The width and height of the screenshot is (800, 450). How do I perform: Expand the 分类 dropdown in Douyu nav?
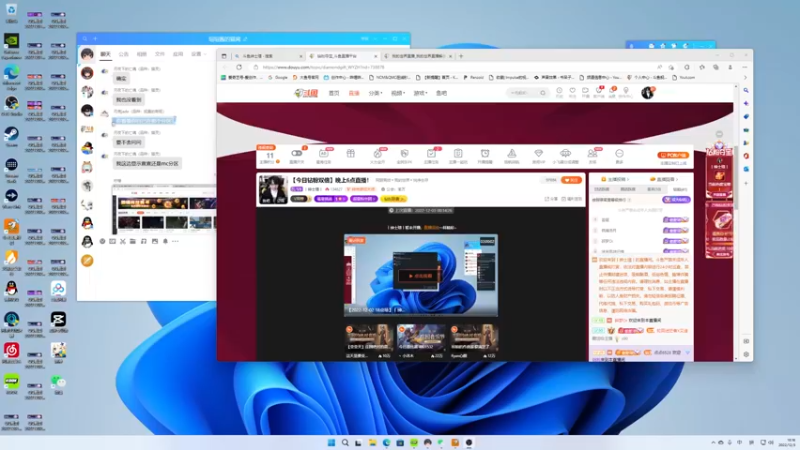point(375,93)
